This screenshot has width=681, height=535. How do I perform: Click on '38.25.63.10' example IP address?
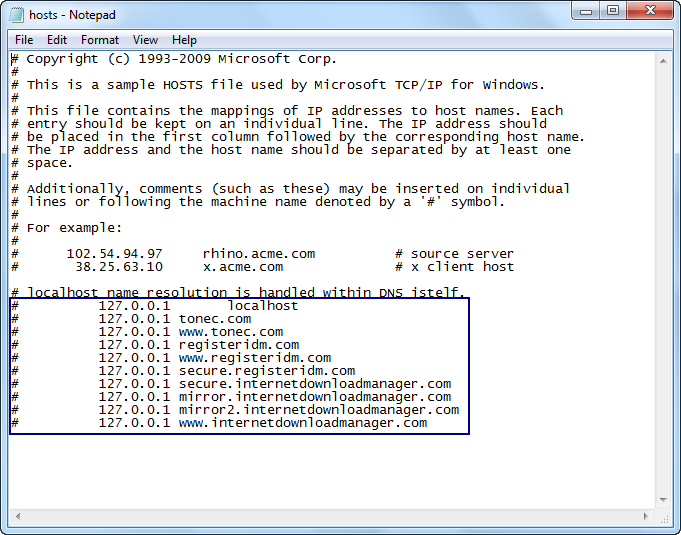[x=119, y=267]
